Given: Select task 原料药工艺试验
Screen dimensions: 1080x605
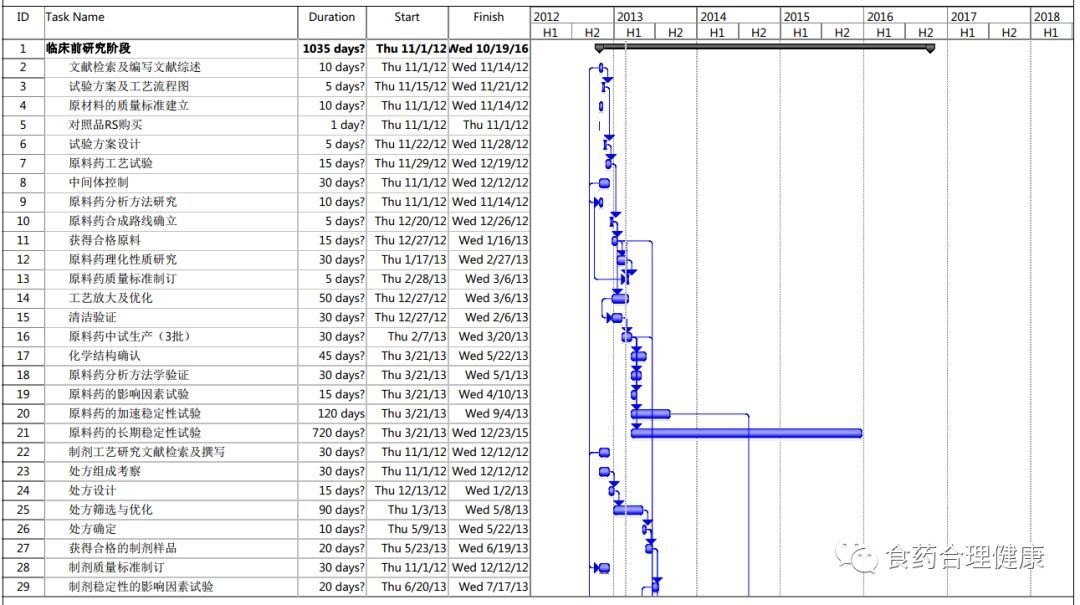Looking at the screenshot, I should coord(110,163).
